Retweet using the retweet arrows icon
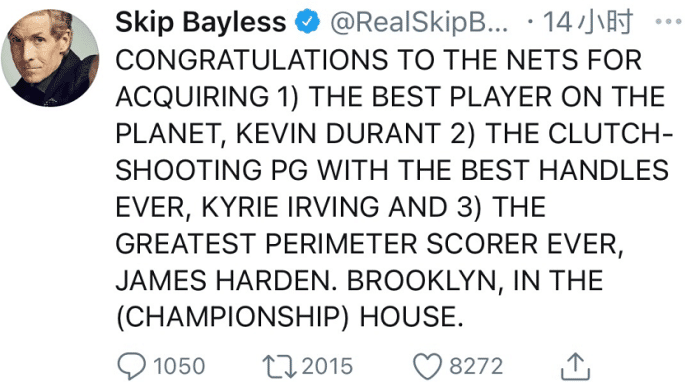This screenshot has width=700, height=382. tap(279, 366)
